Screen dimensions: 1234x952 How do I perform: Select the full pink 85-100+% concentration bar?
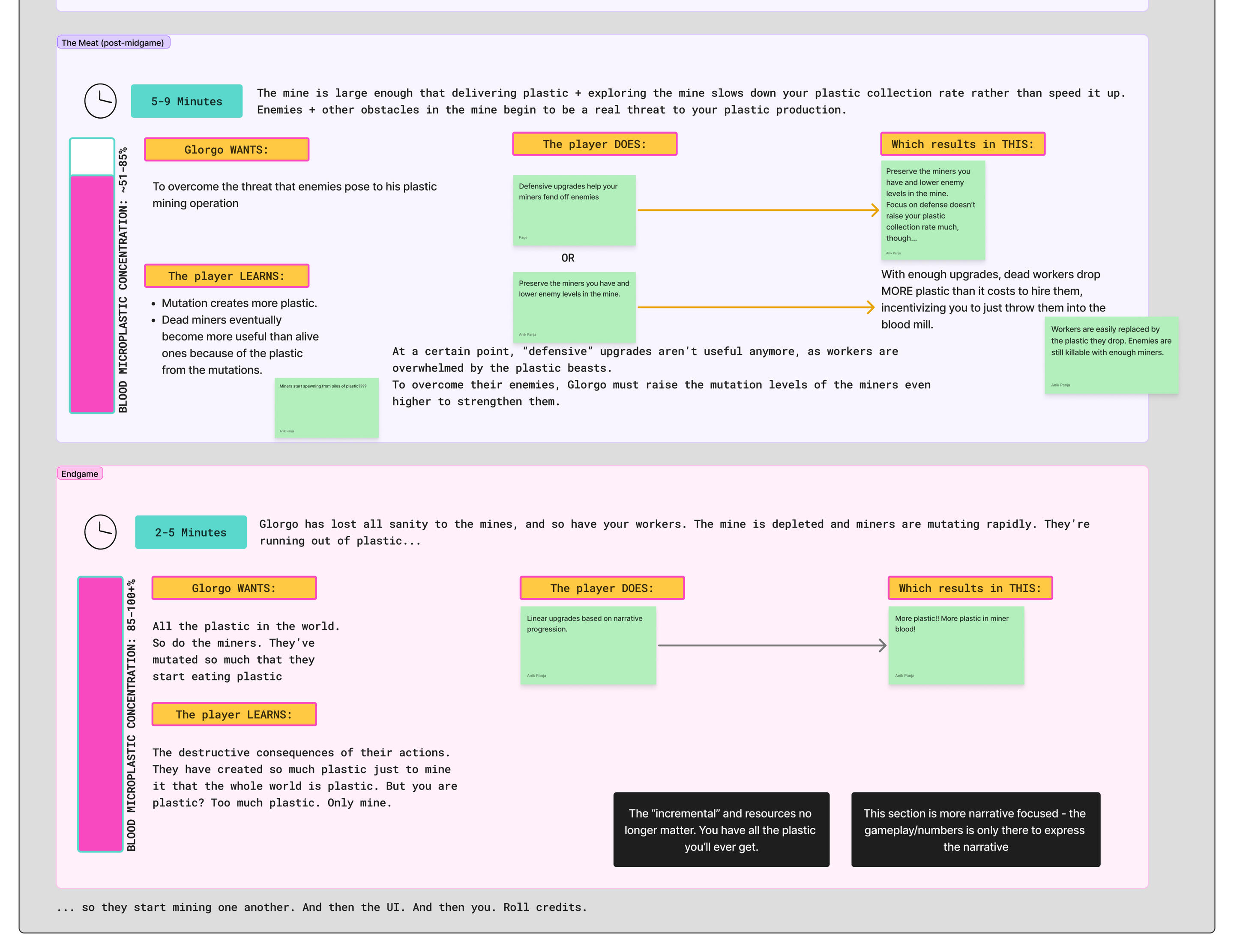pos(101,714)
